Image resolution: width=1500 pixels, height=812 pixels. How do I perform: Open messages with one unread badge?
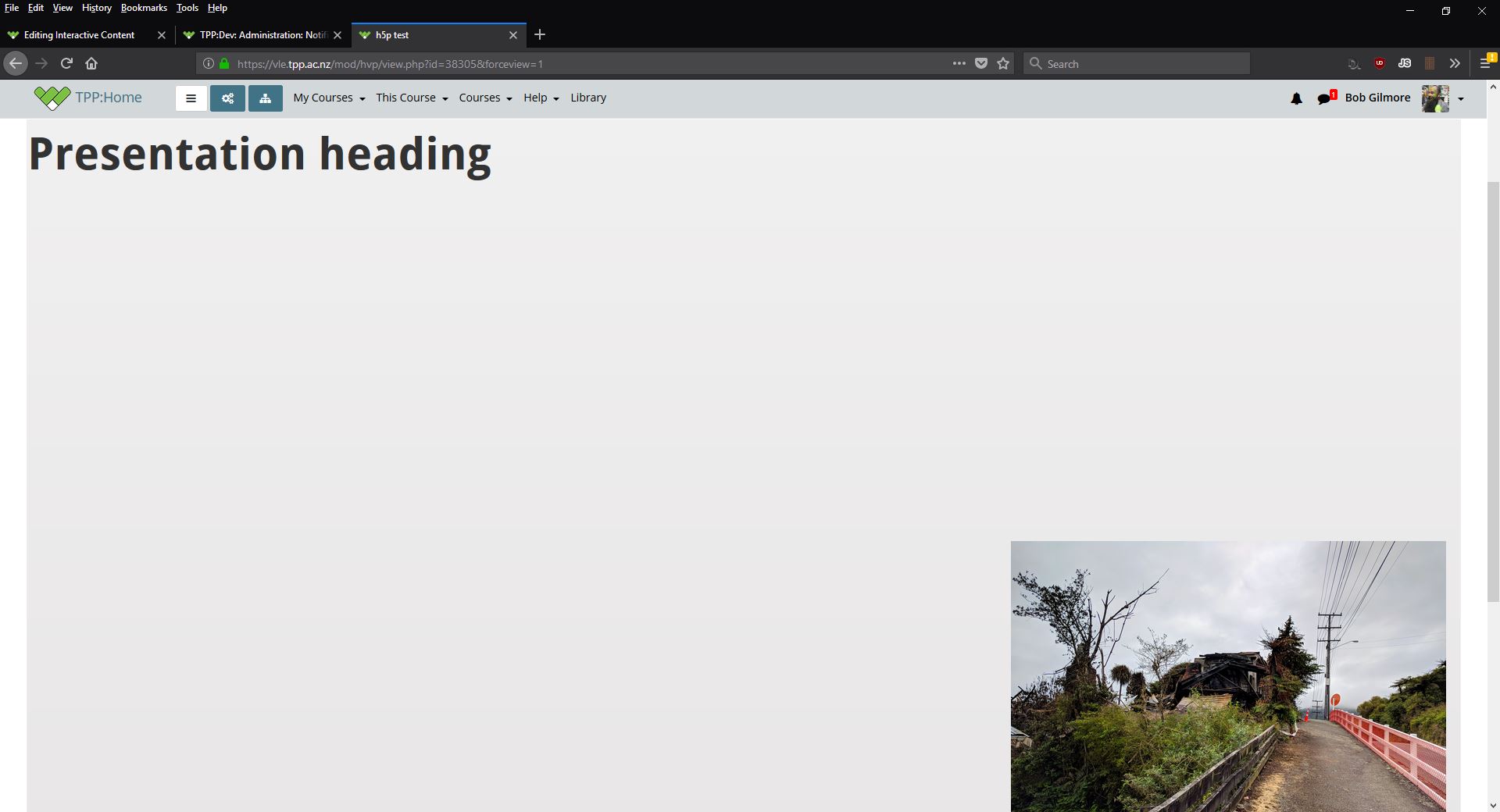pyautogui.click(x=1327, y=98)
